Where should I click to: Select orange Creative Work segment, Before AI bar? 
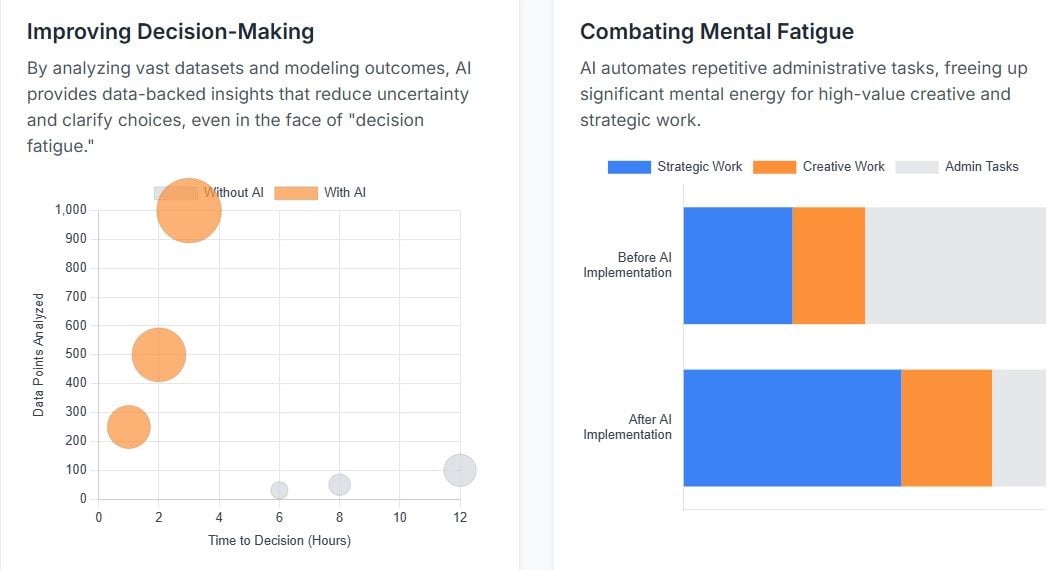[828, 266]
